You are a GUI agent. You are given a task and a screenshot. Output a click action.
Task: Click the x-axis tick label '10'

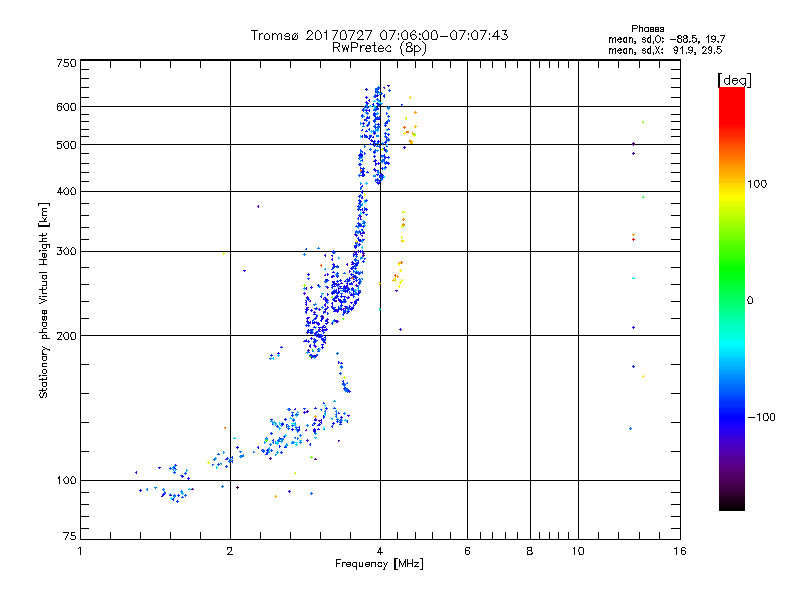tap(578, 551)
